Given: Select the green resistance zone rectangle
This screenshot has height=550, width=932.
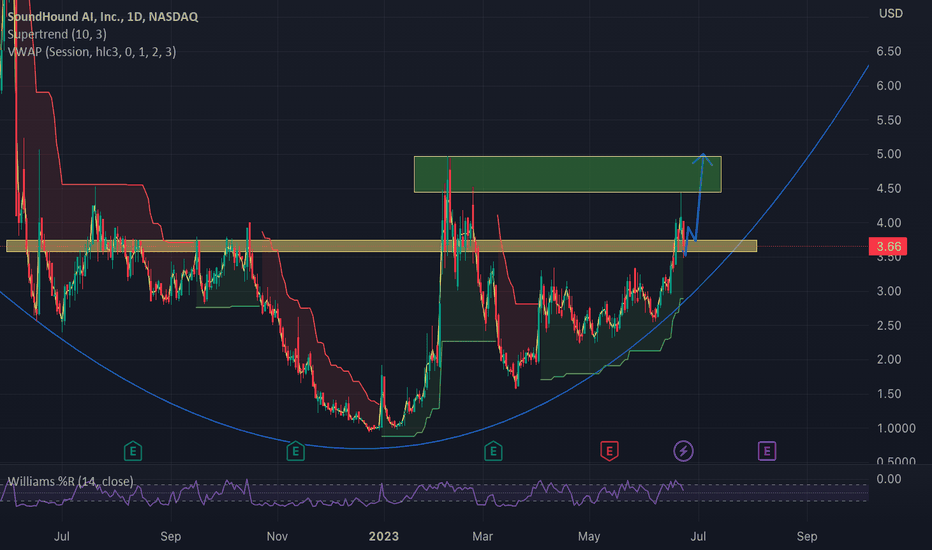Looking at the screenshot, I should 568,174.
